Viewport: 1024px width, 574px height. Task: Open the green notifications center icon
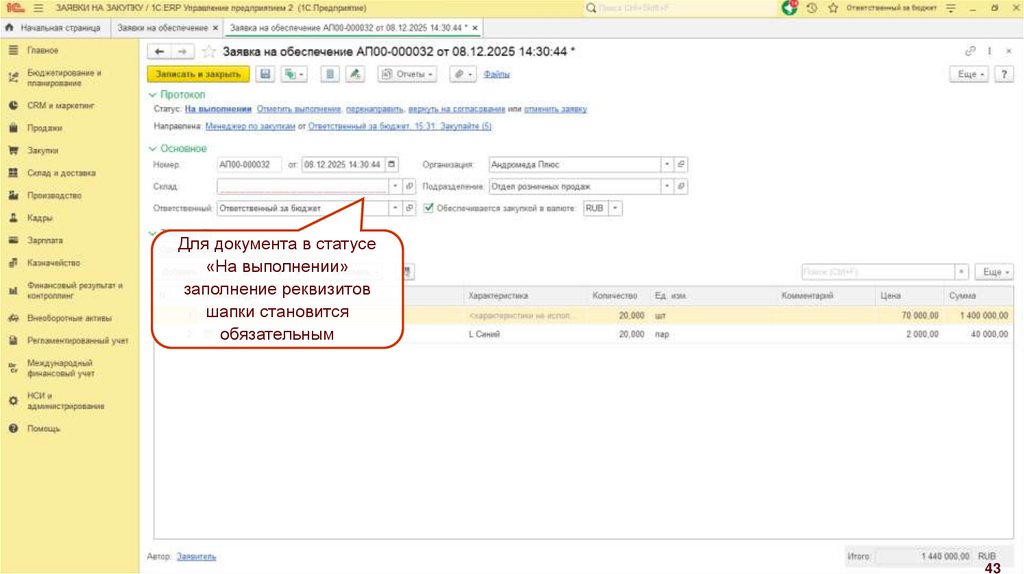[x=790, y=8]
